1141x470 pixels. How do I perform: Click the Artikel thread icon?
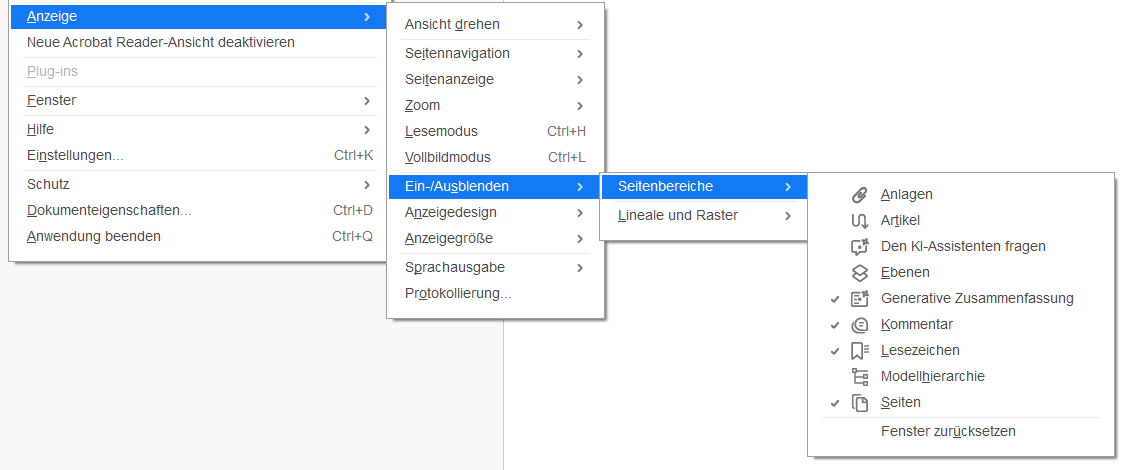[x=859, y=221]
